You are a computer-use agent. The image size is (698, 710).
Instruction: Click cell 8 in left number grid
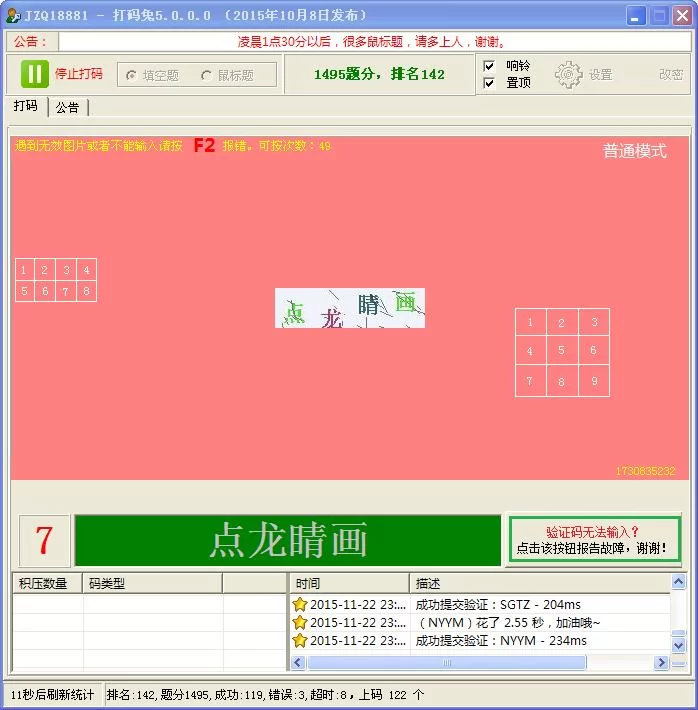click(87, 291)
